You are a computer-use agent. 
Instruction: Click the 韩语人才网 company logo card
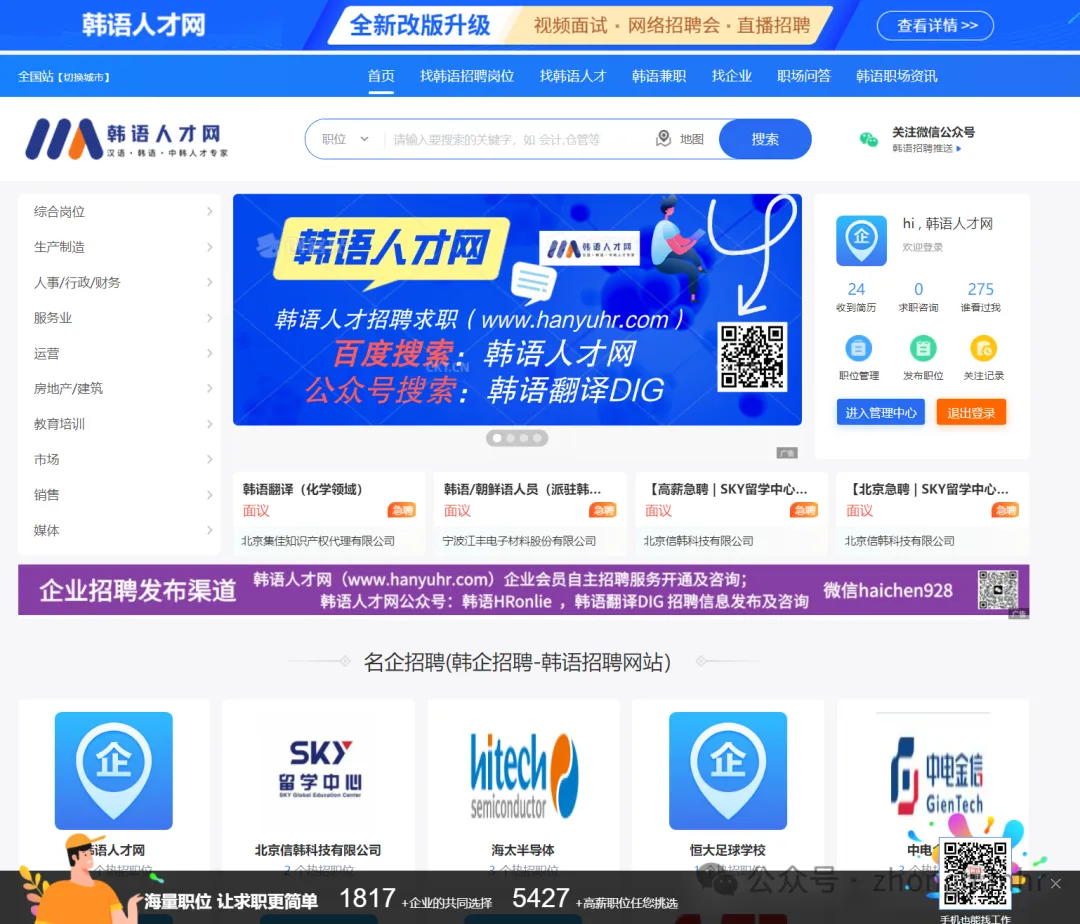point(114,770)
